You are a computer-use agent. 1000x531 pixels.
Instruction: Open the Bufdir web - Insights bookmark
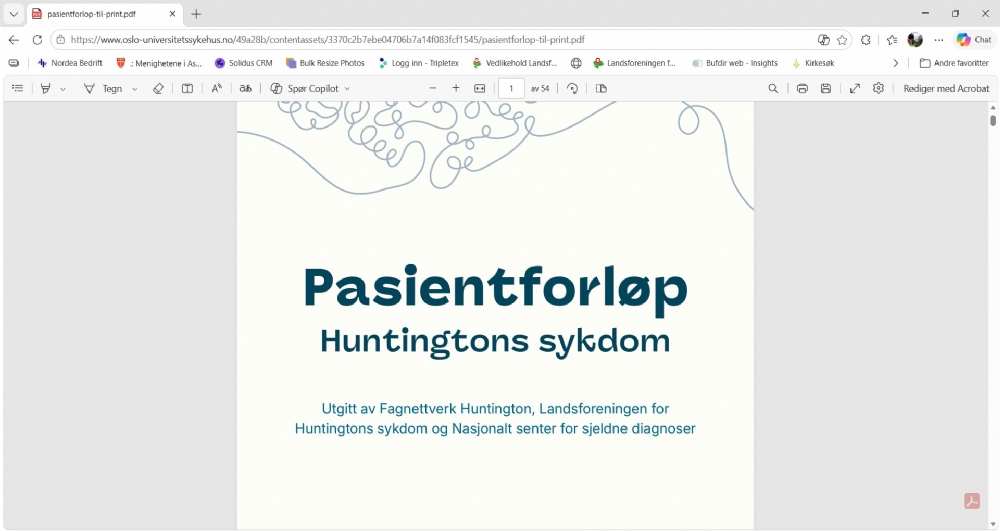click(735, 63)
